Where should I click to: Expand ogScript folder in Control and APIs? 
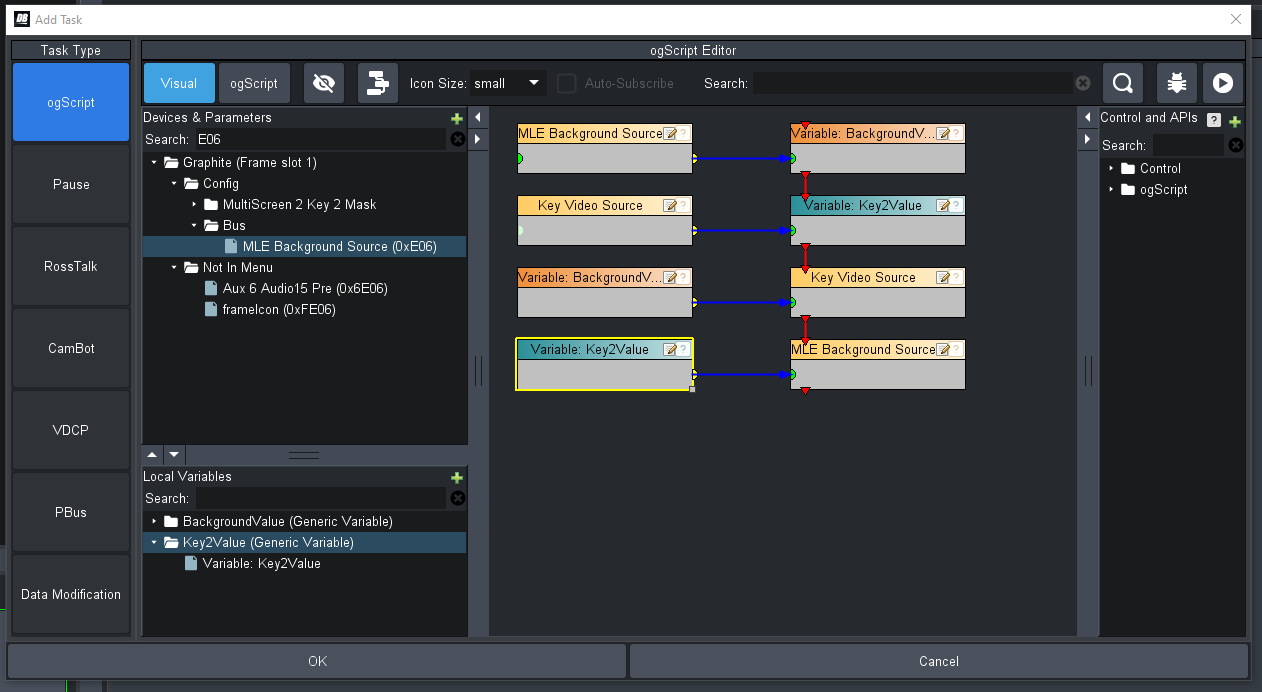(x=1111, y=190)
